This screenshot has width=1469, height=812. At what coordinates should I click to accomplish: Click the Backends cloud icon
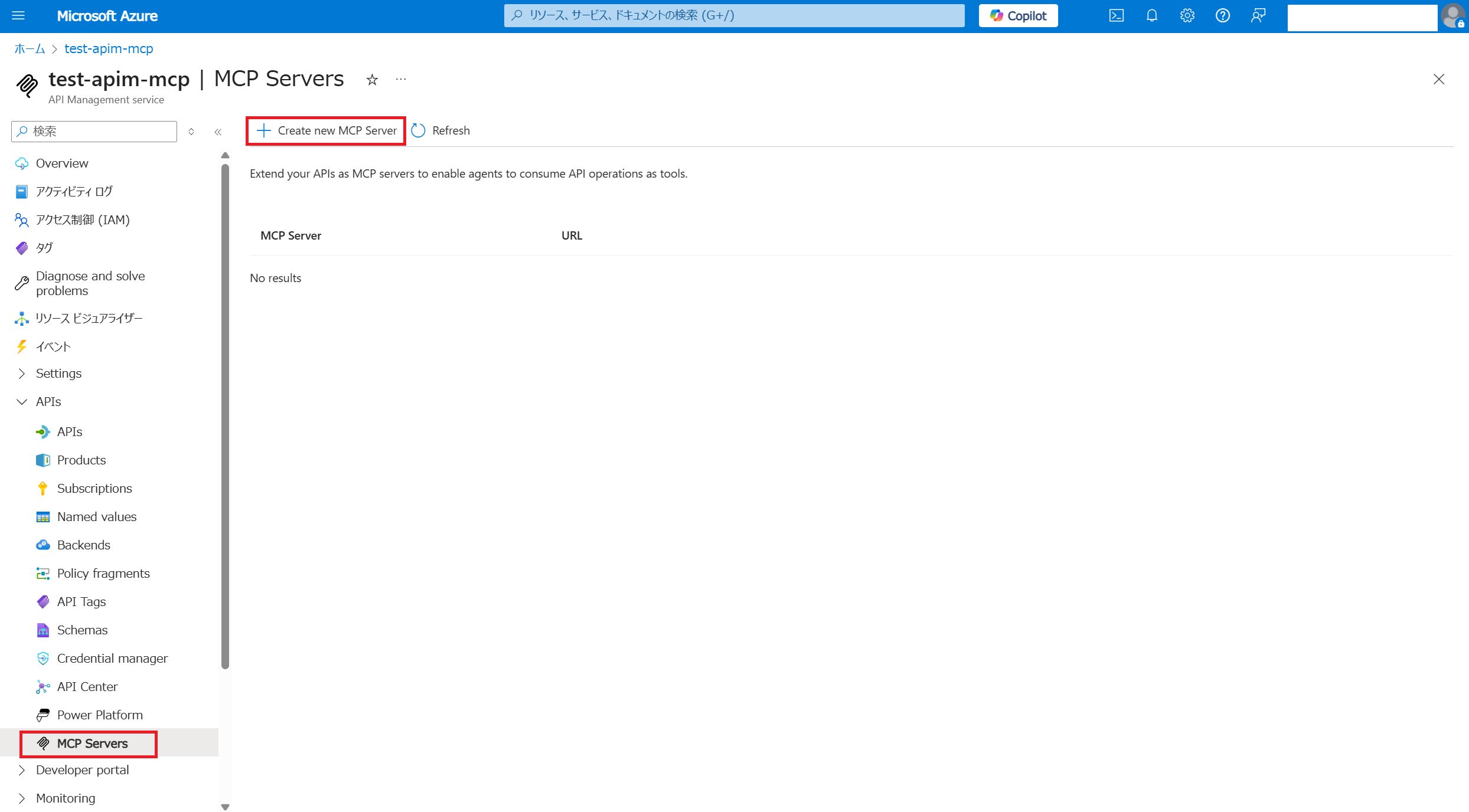tap(43, 545)
